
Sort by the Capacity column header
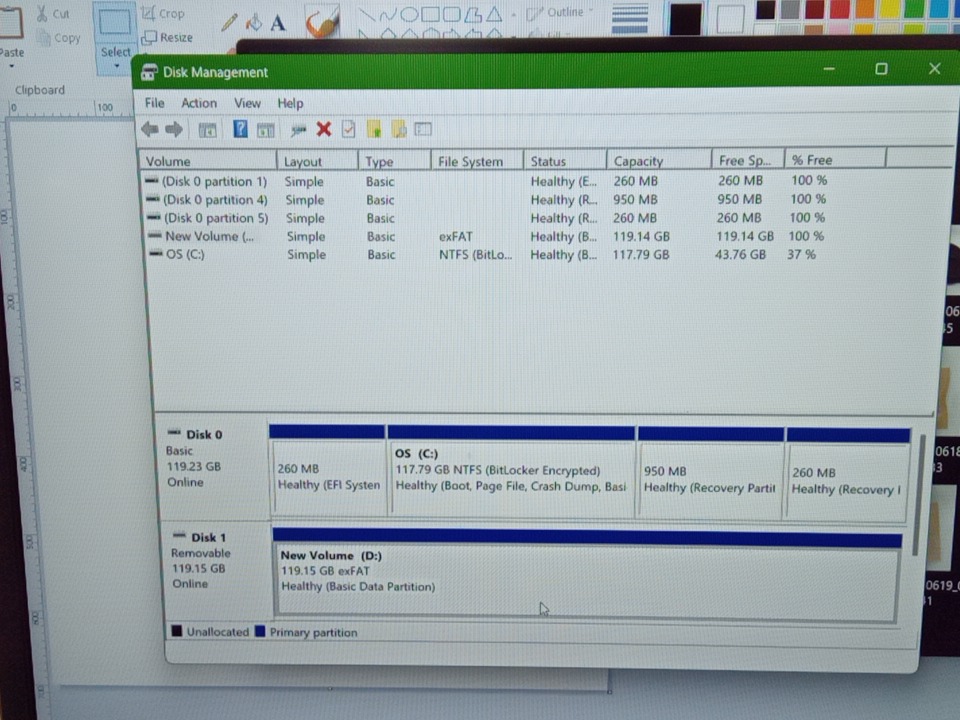(659, 161)
